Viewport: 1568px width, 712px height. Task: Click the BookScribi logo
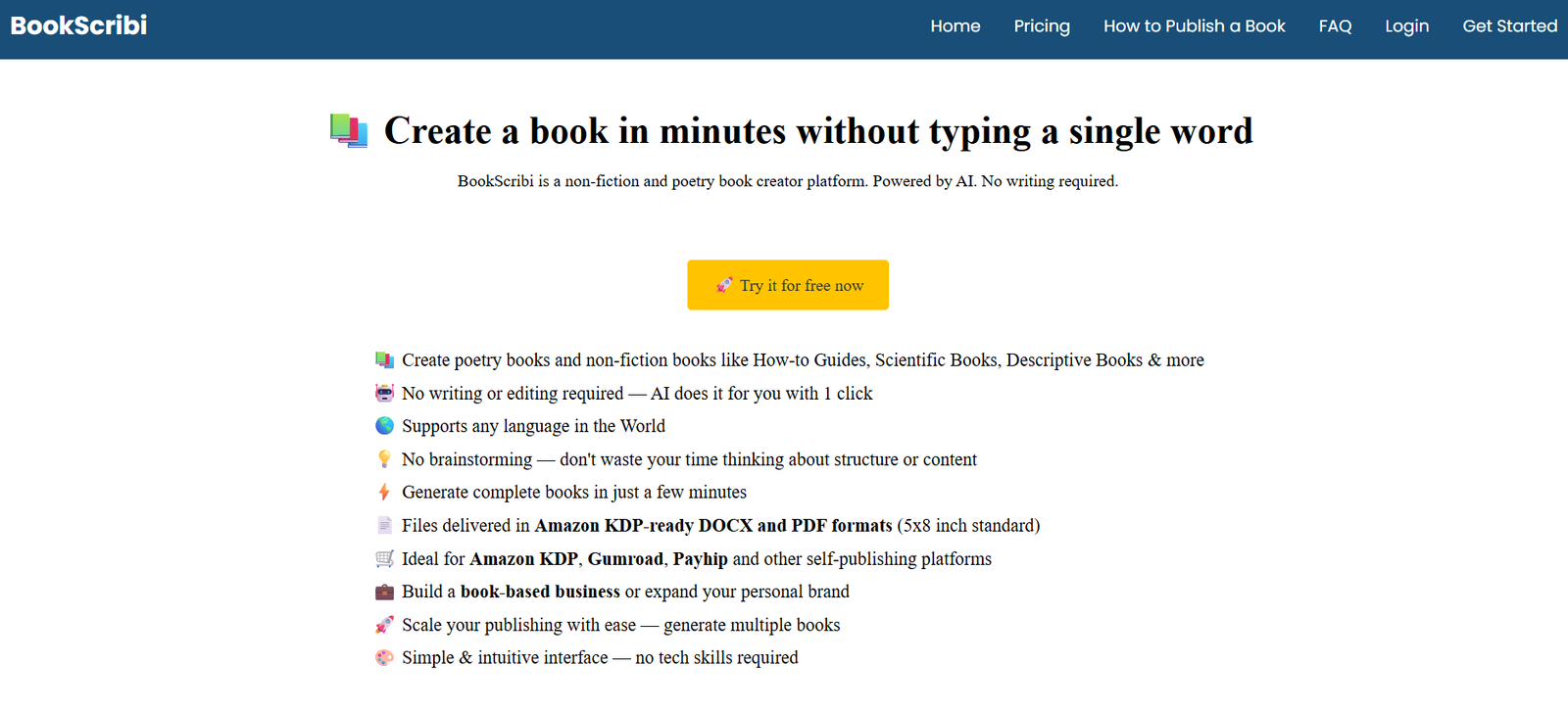78,25
